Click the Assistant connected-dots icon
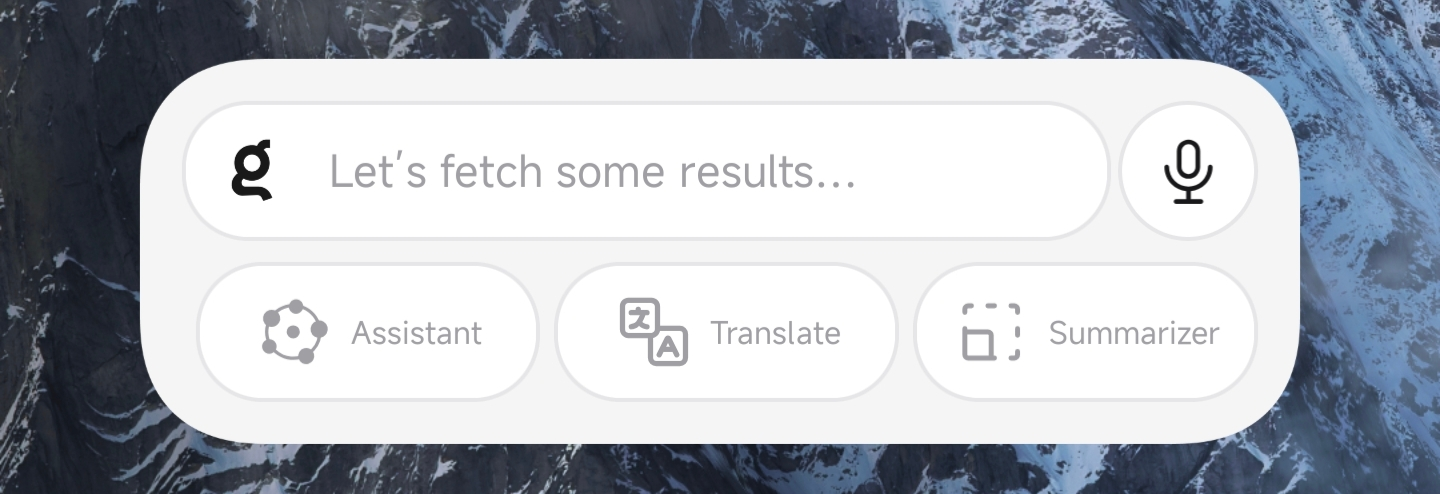1440x494 pixels. pos(294,332)
